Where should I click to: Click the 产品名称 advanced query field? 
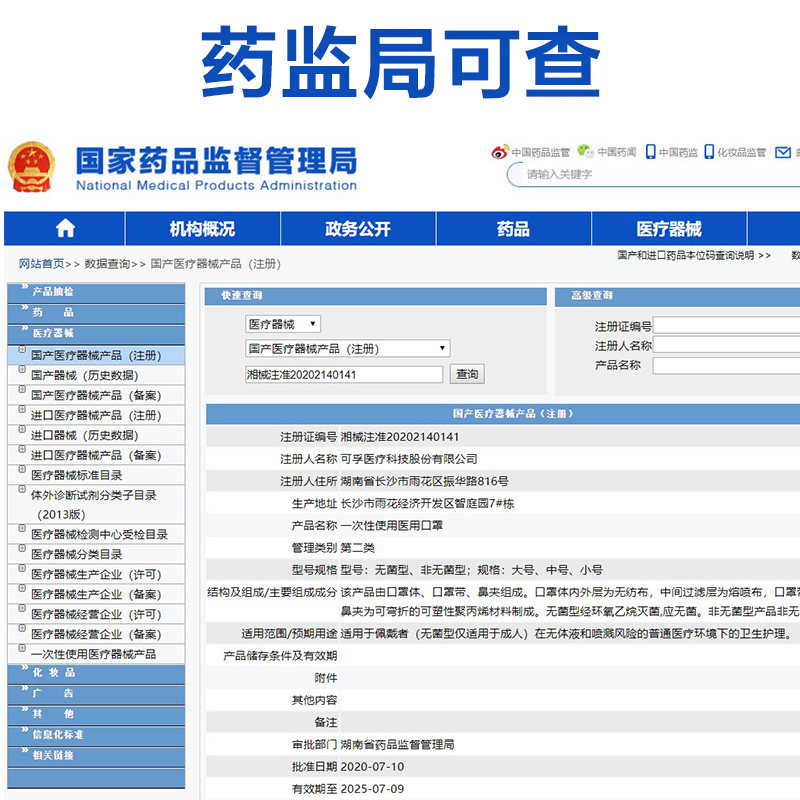click(x=727, y=365)
